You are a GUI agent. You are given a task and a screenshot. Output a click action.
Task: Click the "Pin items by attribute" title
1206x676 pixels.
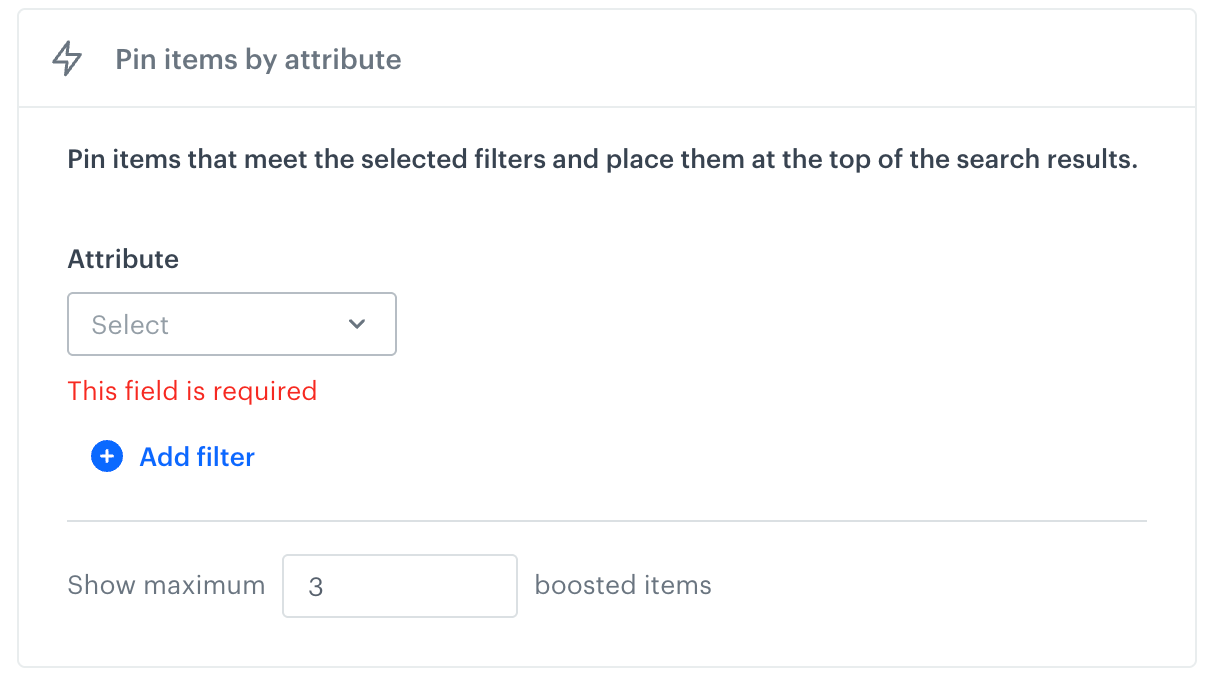pyautogui.click(x=258, y=60)
